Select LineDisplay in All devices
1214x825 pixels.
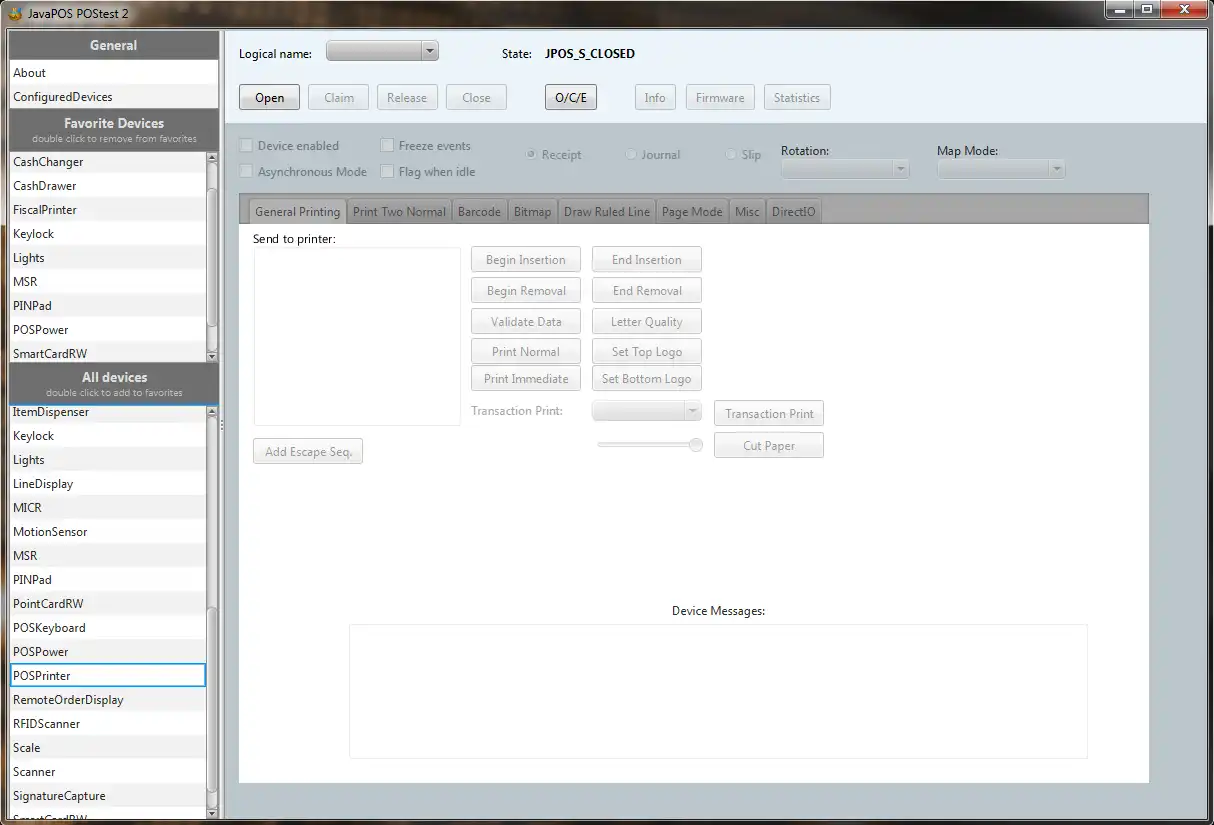point(107,484)
